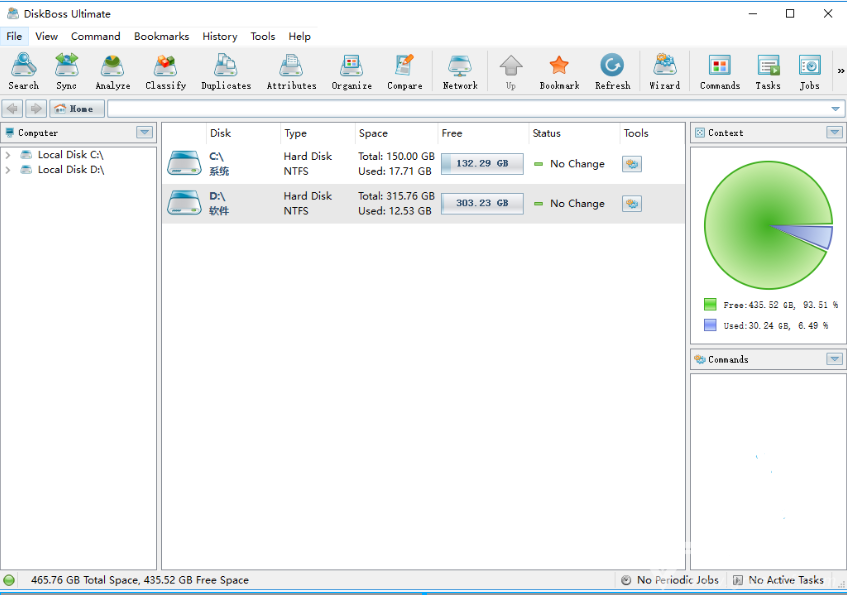Click the 132.29 GB free space bar

pos(482,164)
